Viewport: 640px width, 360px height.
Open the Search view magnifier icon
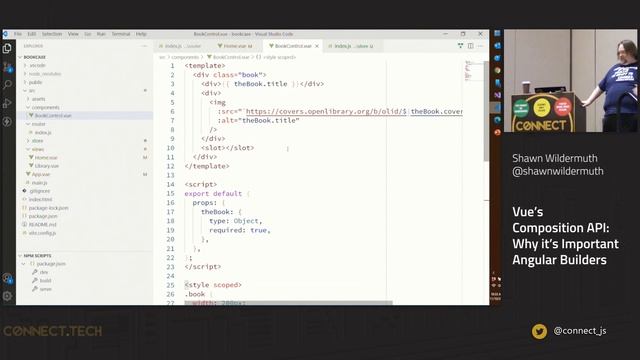tap(7, 85)
